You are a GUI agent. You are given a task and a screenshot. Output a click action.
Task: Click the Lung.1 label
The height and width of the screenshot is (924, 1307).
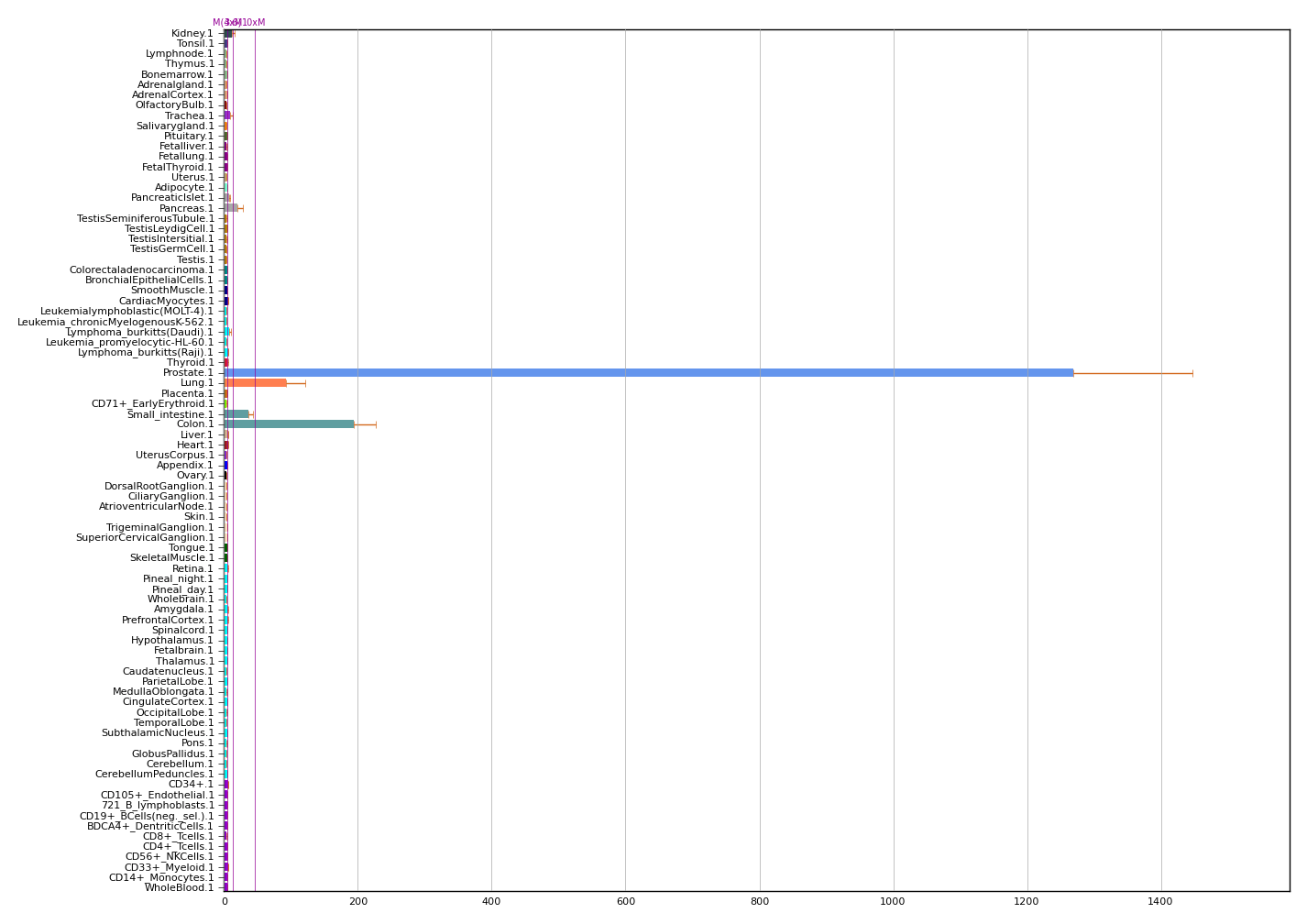click(196, 383)
